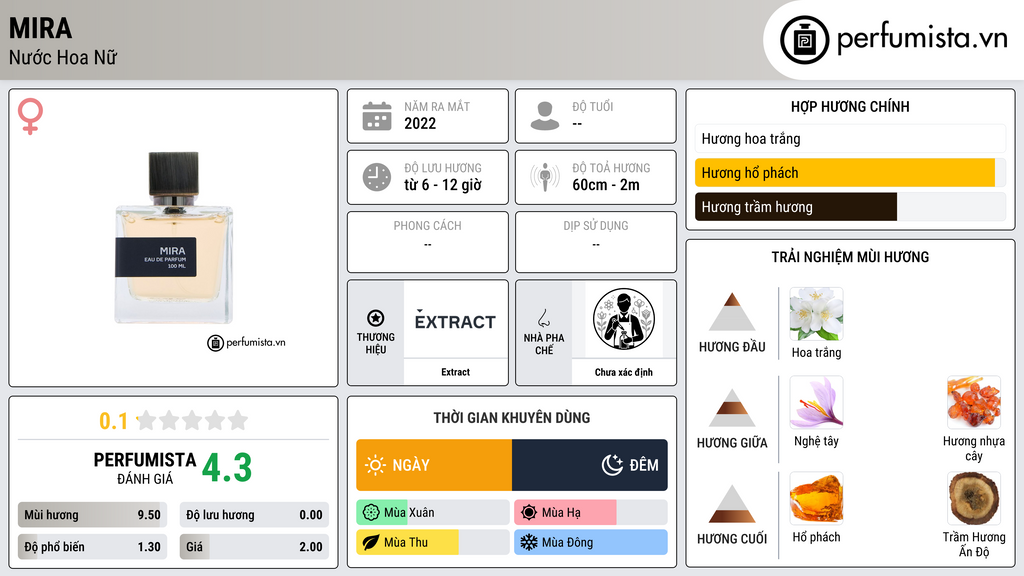Click the Độ lưu hương 0.00 rating bar
1024x576 pixels.
[254, 515]
